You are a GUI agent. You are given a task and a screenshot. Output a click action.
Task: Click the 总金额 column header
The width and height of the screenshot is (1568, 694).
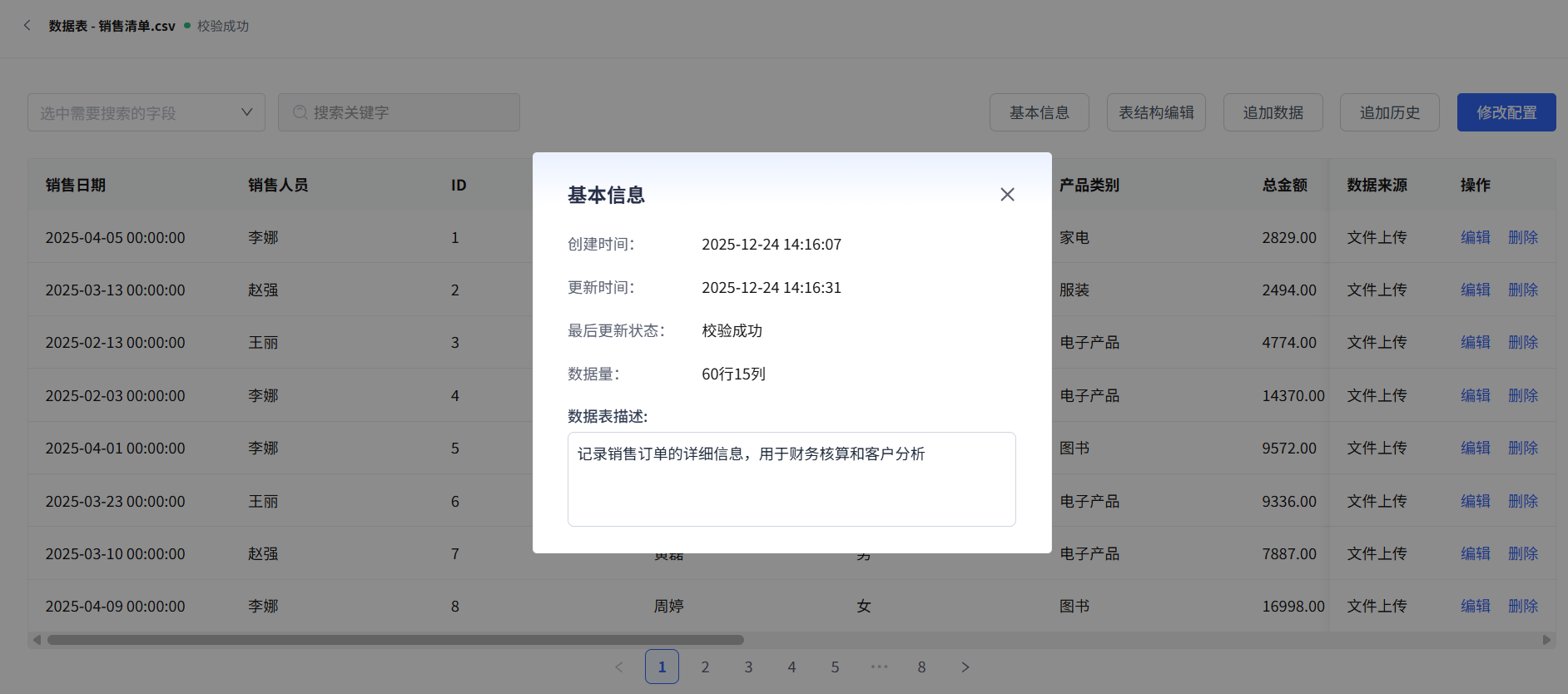pos(1285,185)
